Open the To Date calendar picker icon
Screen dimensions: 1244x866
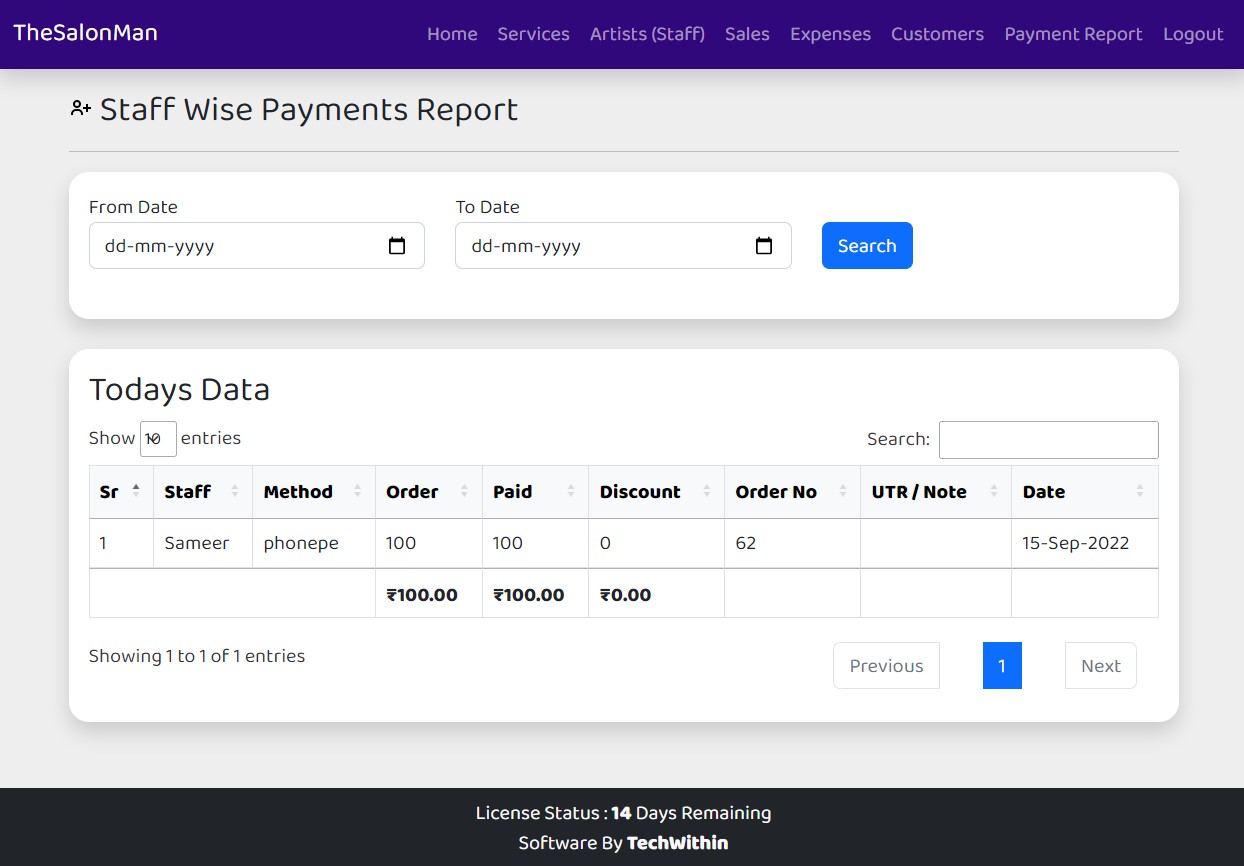click(764, 246)
